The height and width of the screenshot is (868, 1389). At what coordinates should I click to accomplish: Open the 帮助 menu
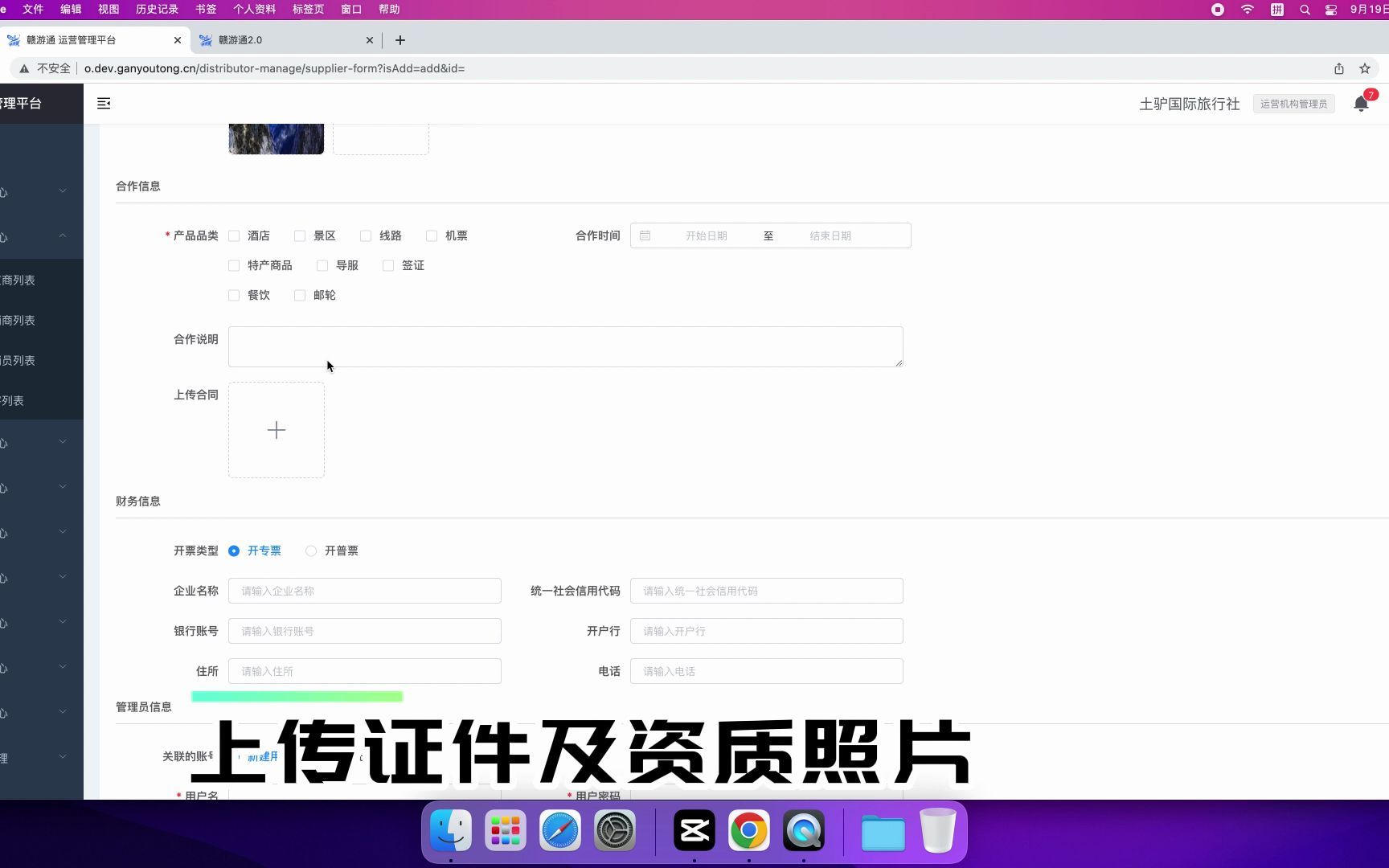(x=389, y=10)
